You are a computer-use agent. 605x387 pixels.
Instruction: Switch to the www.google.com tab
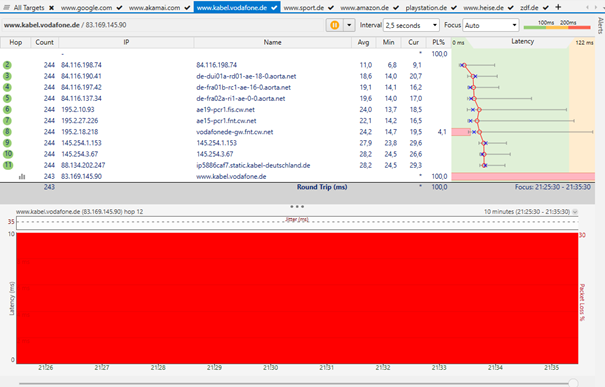click(86, 7)
